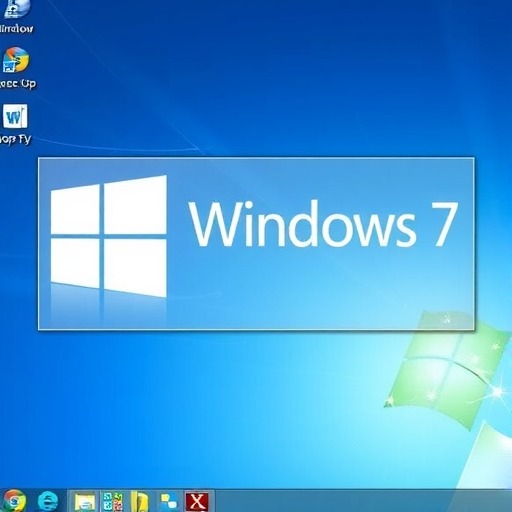
Task: Click the yellow and white squares taskbar icon
Action: pos(169,502)
